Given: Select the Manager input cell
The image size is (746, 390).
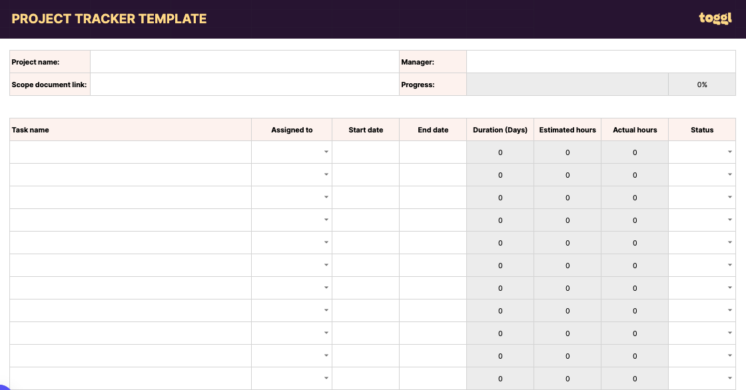Looking at the screenshot, I should pyautogui.click(x=601, y=62).
